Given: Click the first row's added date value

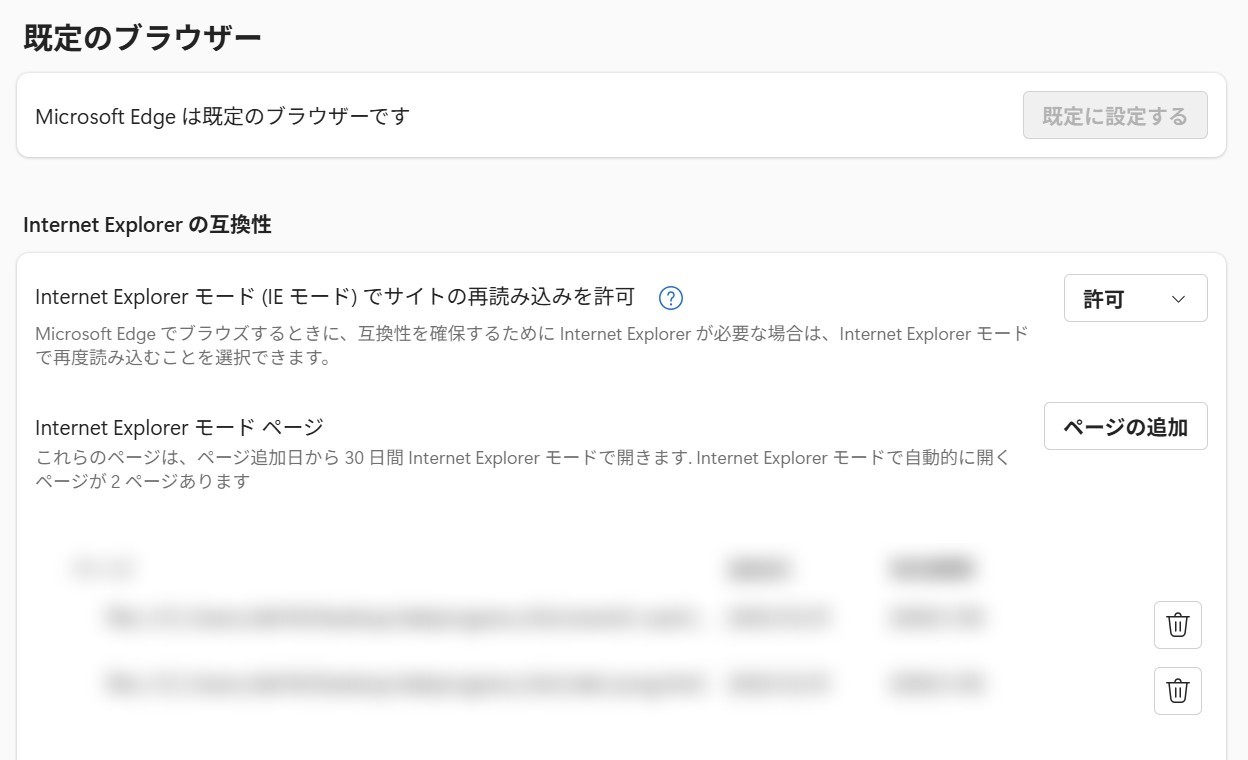Looking at the screenshot, I should pos(779,619).
